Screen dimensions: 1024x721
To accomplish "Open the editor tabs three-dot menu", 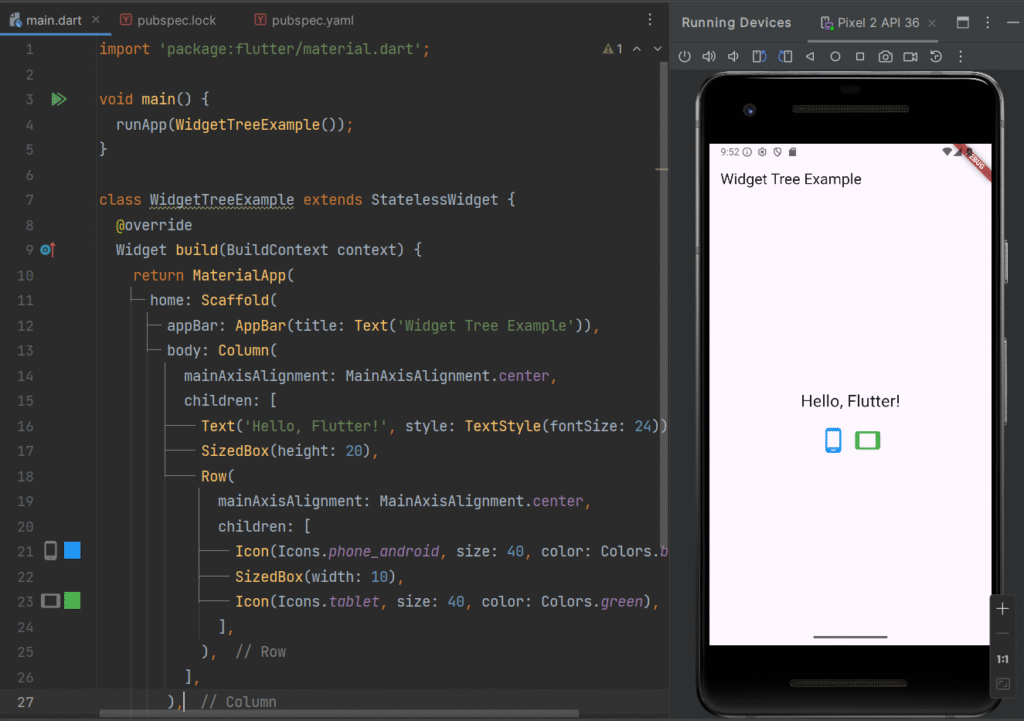I will [x=650, y=20].
